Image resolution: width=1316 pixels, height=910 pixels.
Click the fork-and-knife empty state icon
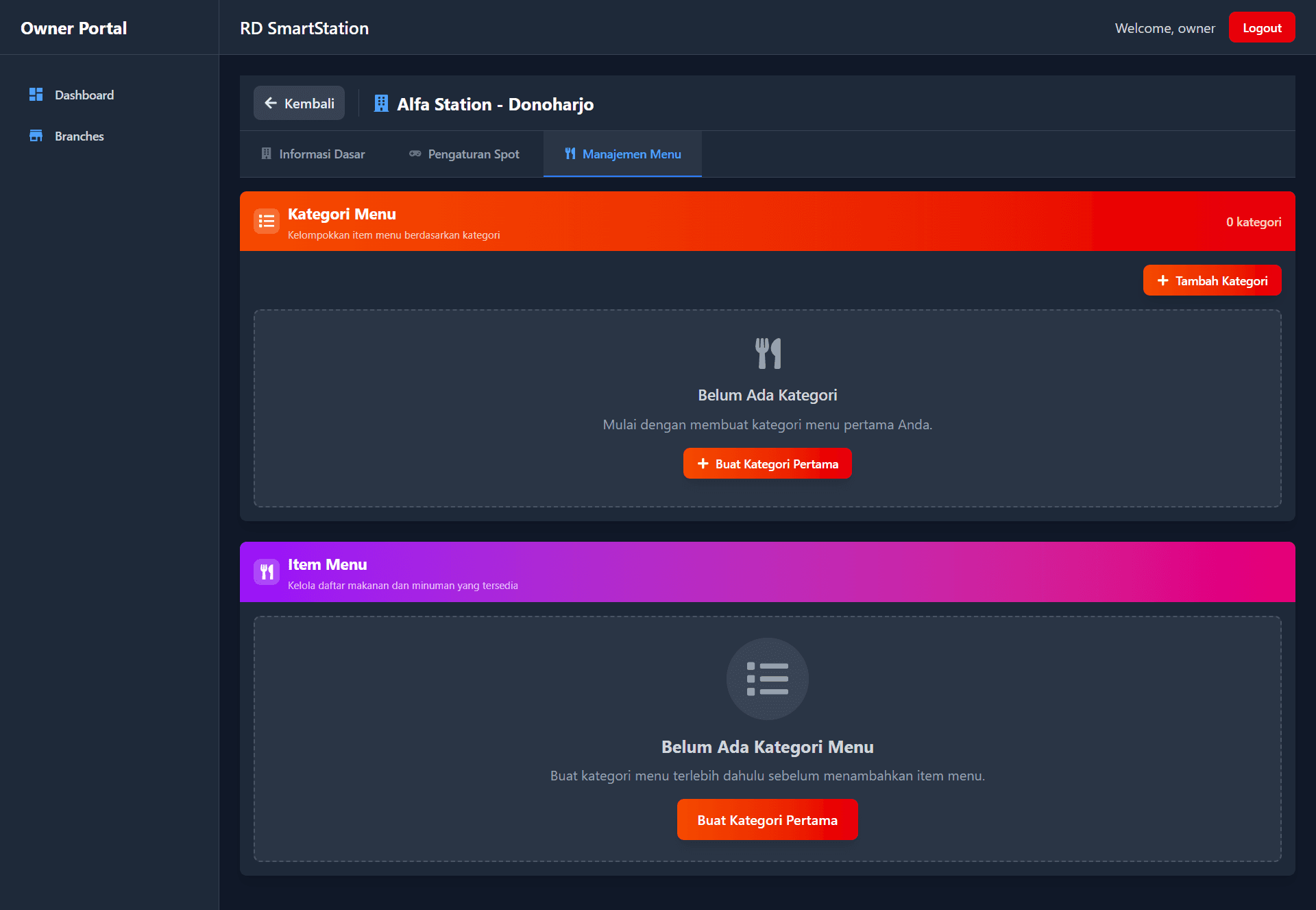767,352
